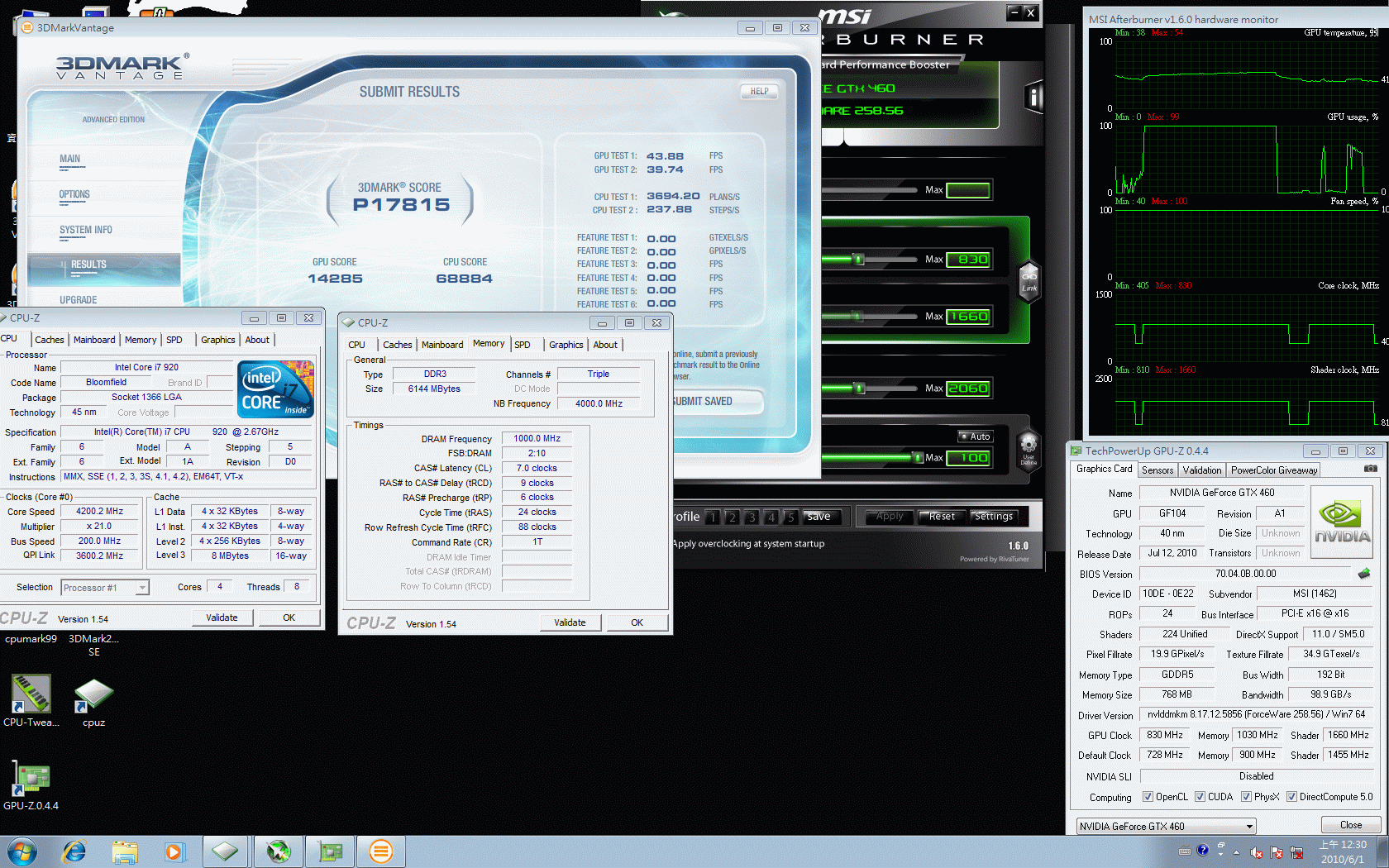Click Afterburner clock Link icon
The image size is (1389, 868).
coord(1029,282)
